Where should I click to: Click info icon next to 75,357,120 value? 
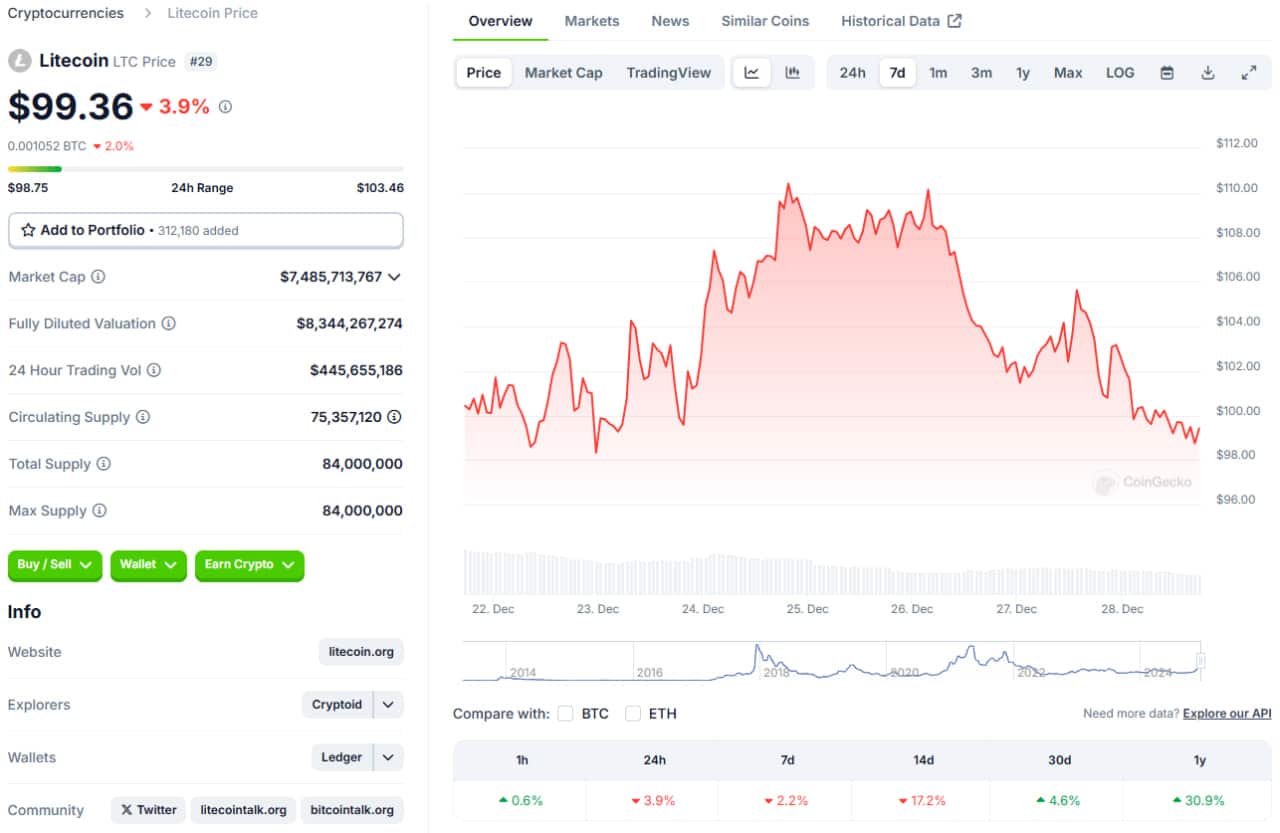tap(395, 417)
